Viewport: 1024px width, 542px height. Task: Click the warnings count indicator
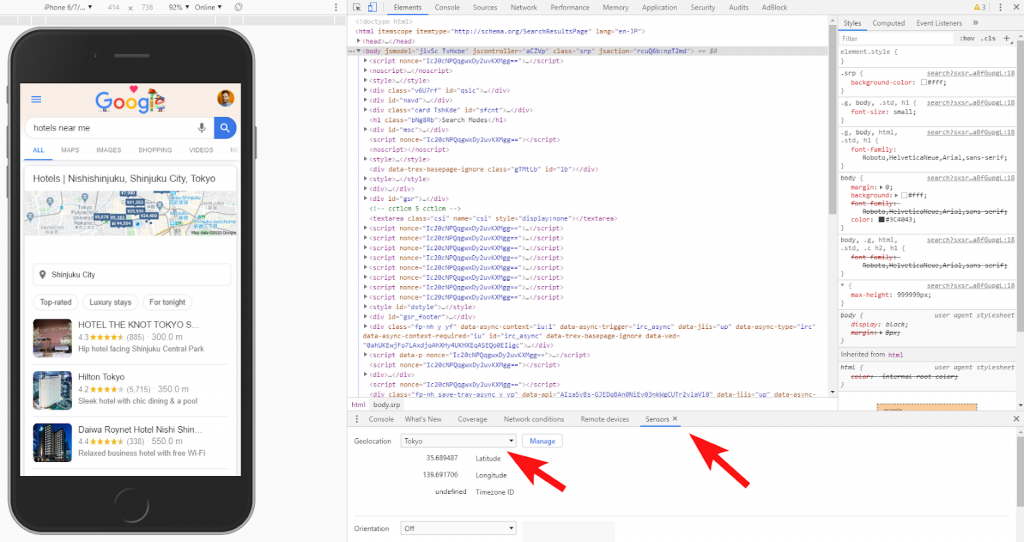(980, 7)
